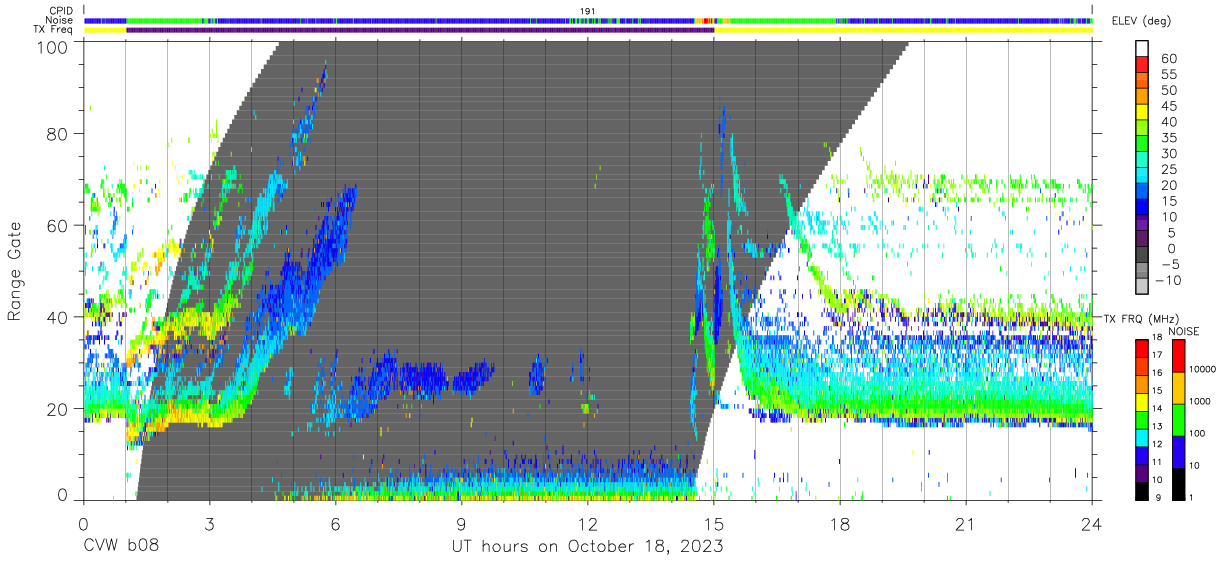Viewport: 1228px width, 567px height.
Task: Click the Noise label beside the top strip
Action: coord(59,20)
